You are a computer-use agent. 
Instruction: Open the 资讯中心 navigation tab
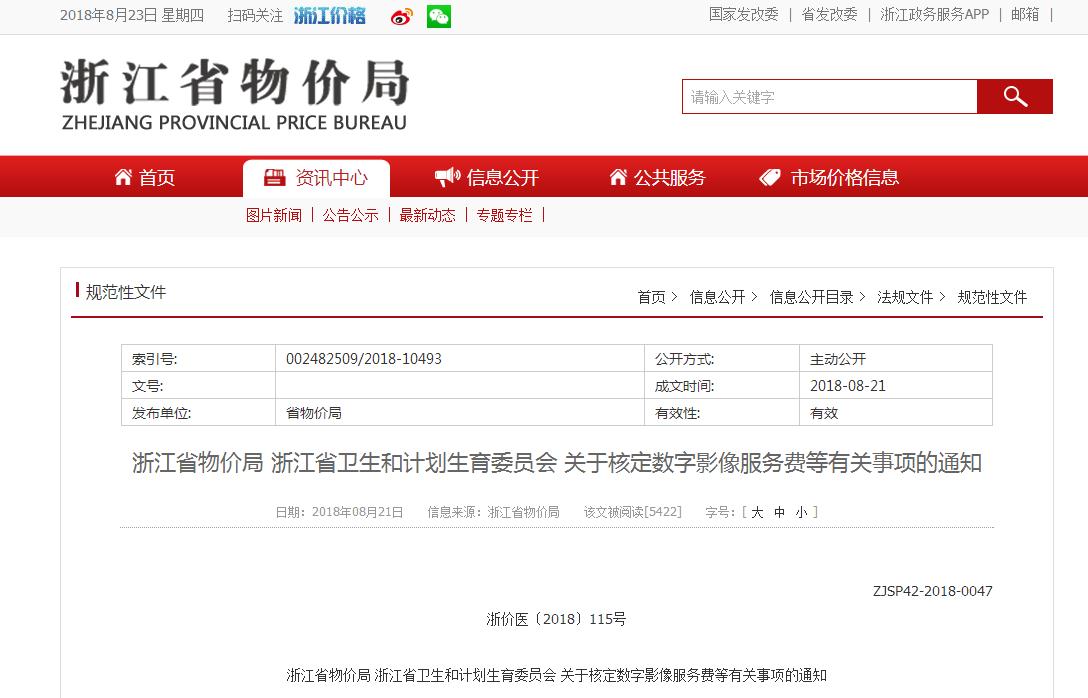316,178
